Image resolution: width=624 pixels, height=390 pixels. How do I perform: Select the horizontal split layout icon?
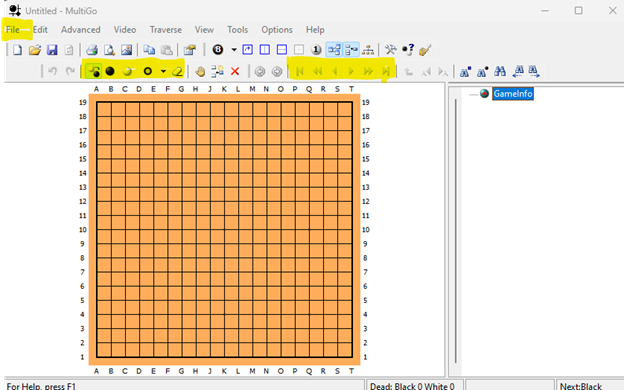282,49
